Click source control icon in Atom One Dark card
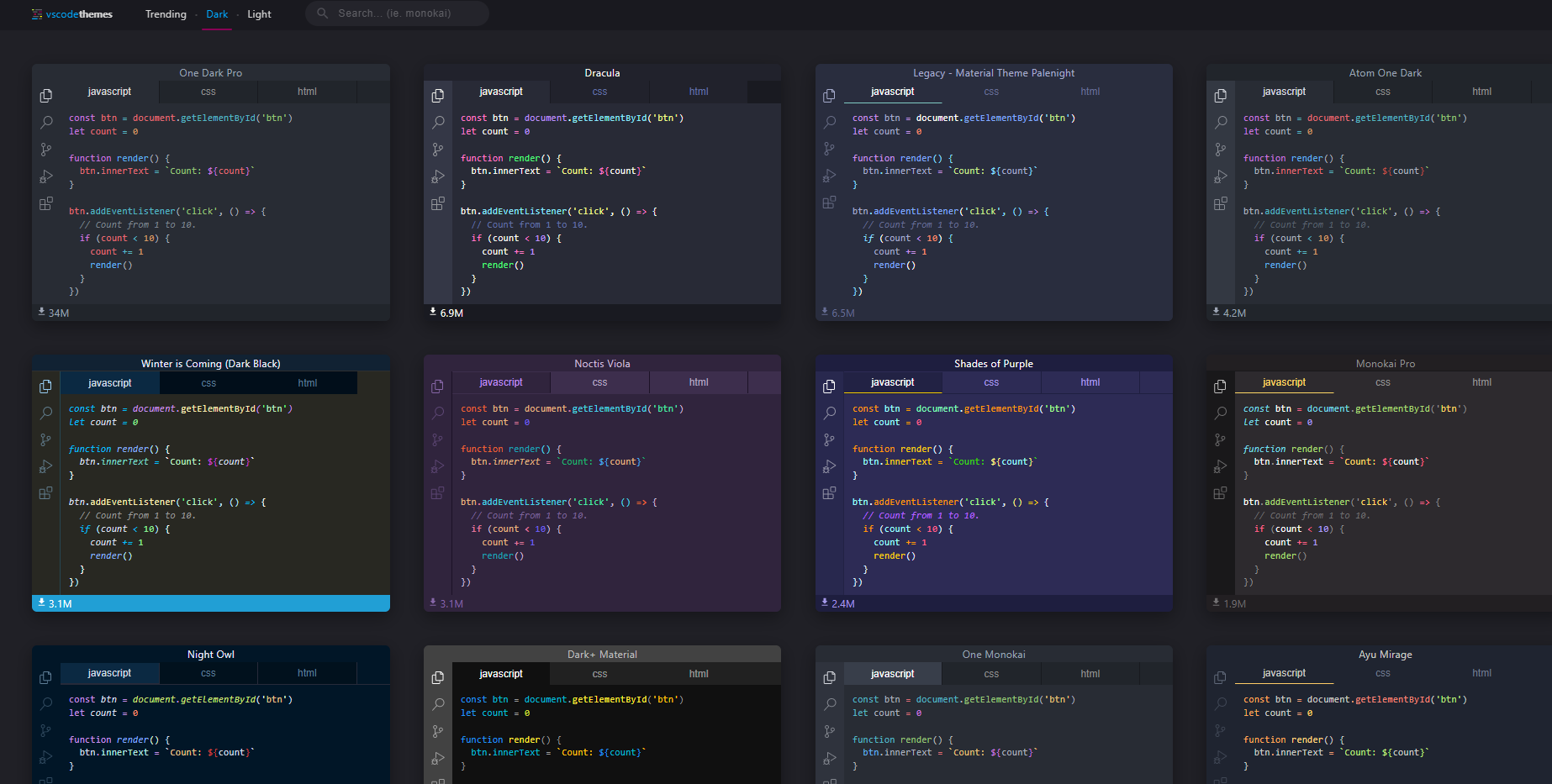The image size is (1552, 784). (x=1221, y=150)
